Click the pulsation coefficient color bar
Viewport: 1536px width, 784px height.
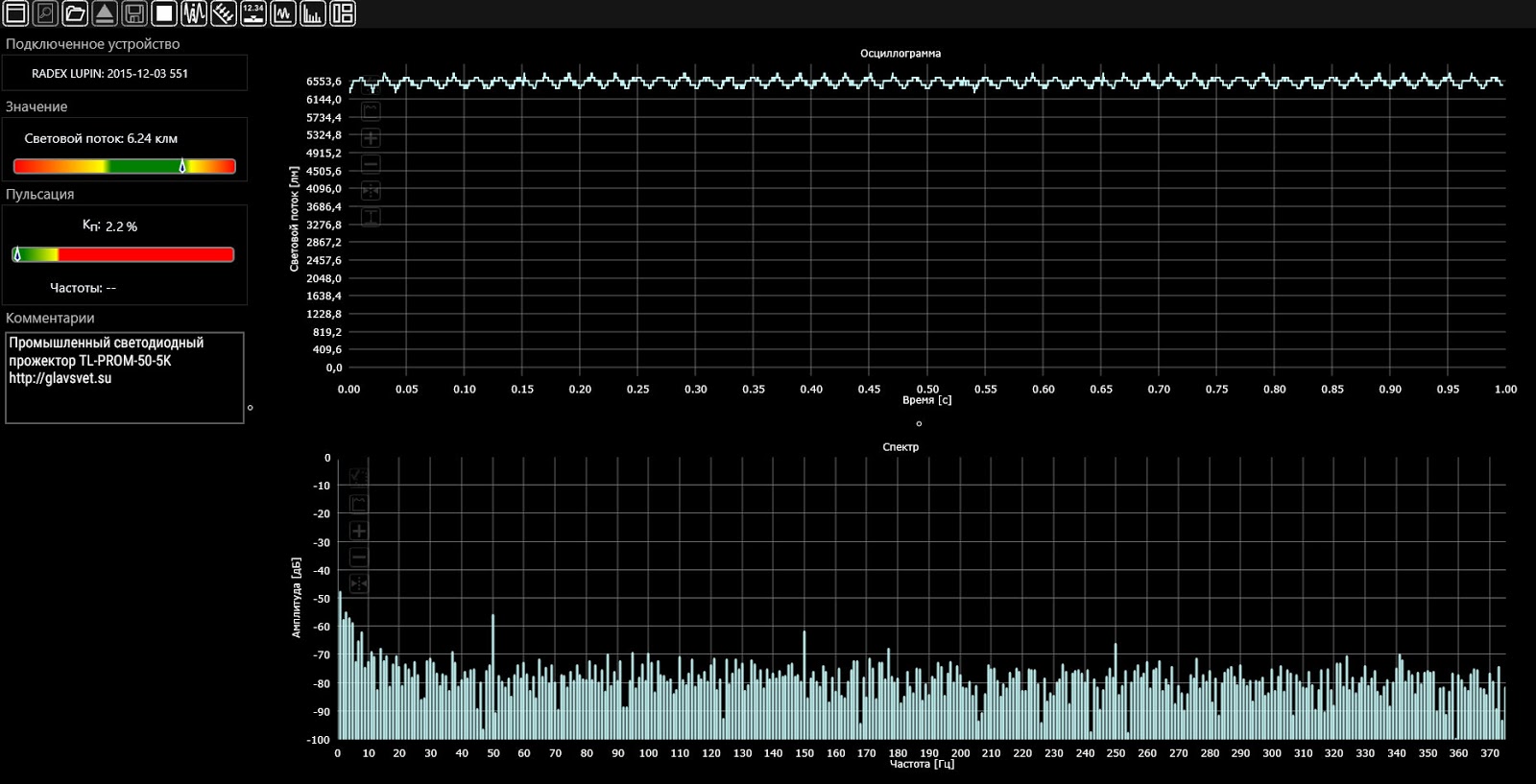tap(123, 254)
